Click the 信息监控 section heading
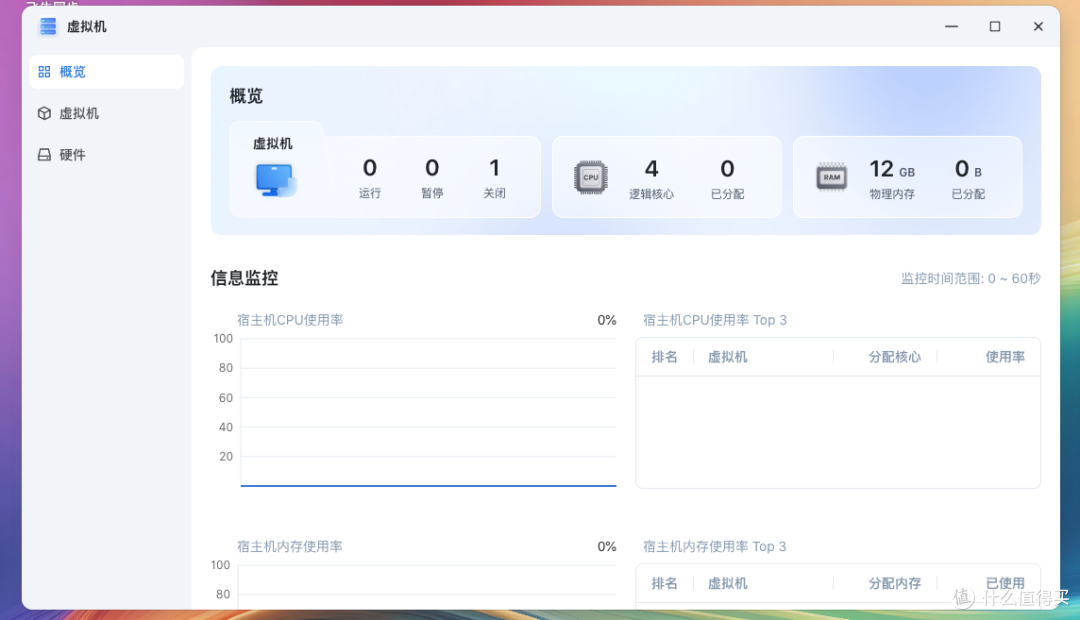The height and width of the screenshot is (620, 1080). 245,278
